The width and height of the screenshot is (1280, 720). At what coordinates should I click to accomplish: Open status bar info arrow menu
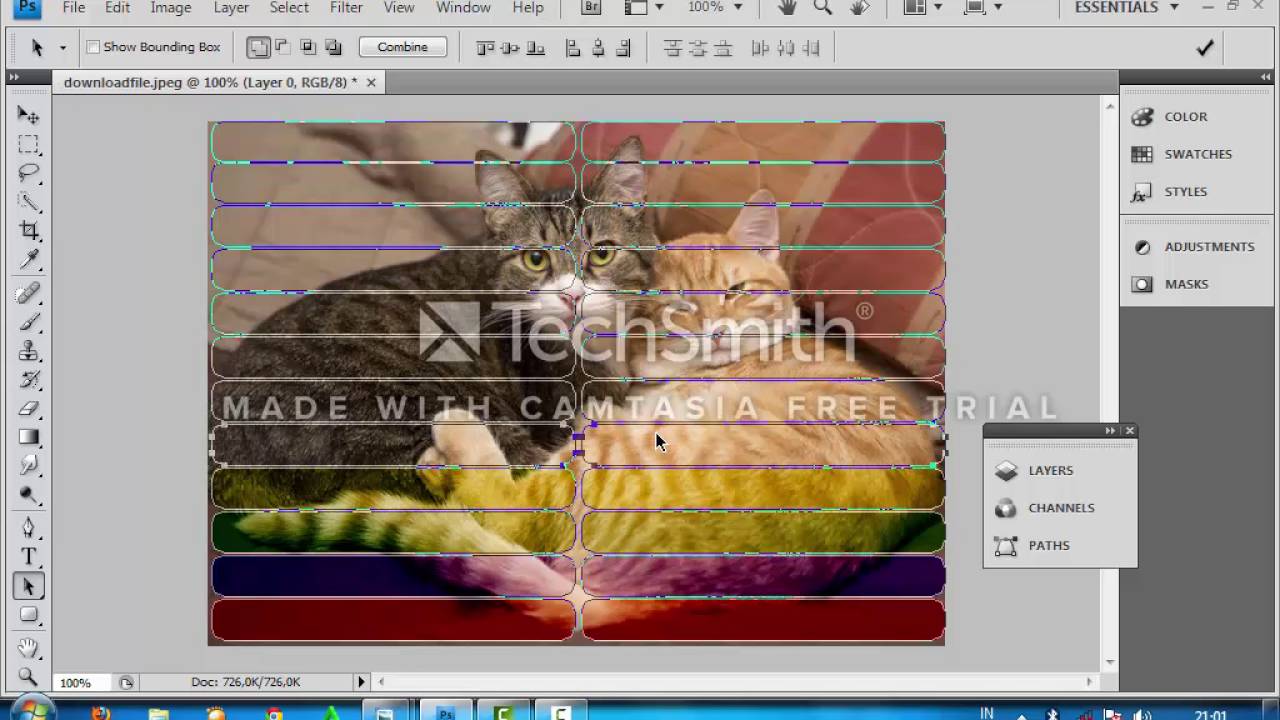coord(361,682)
